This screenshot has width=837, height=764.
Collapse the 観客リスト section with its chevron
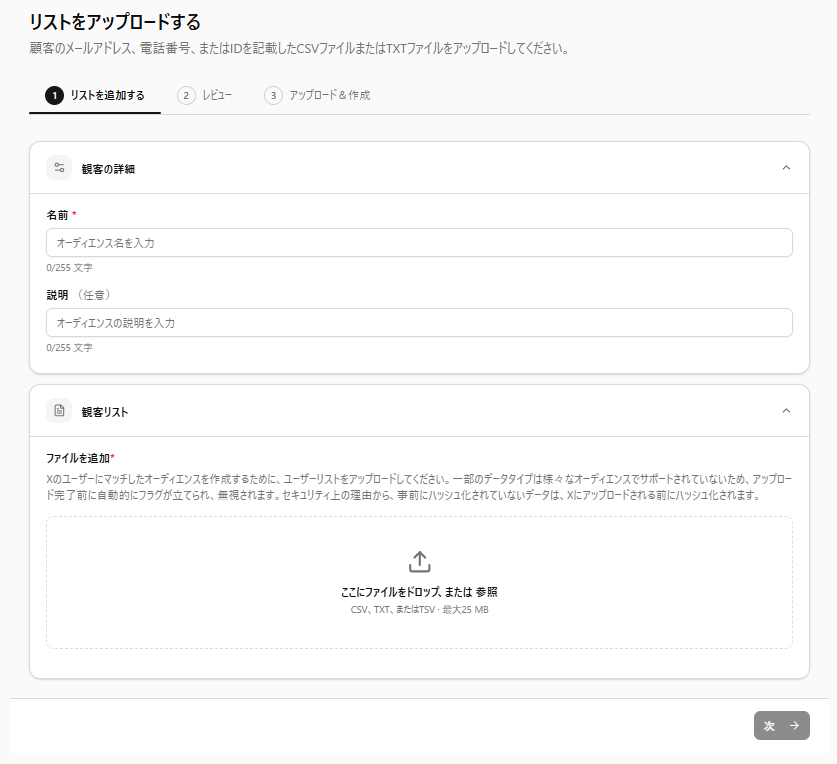[x=786, y=411]
